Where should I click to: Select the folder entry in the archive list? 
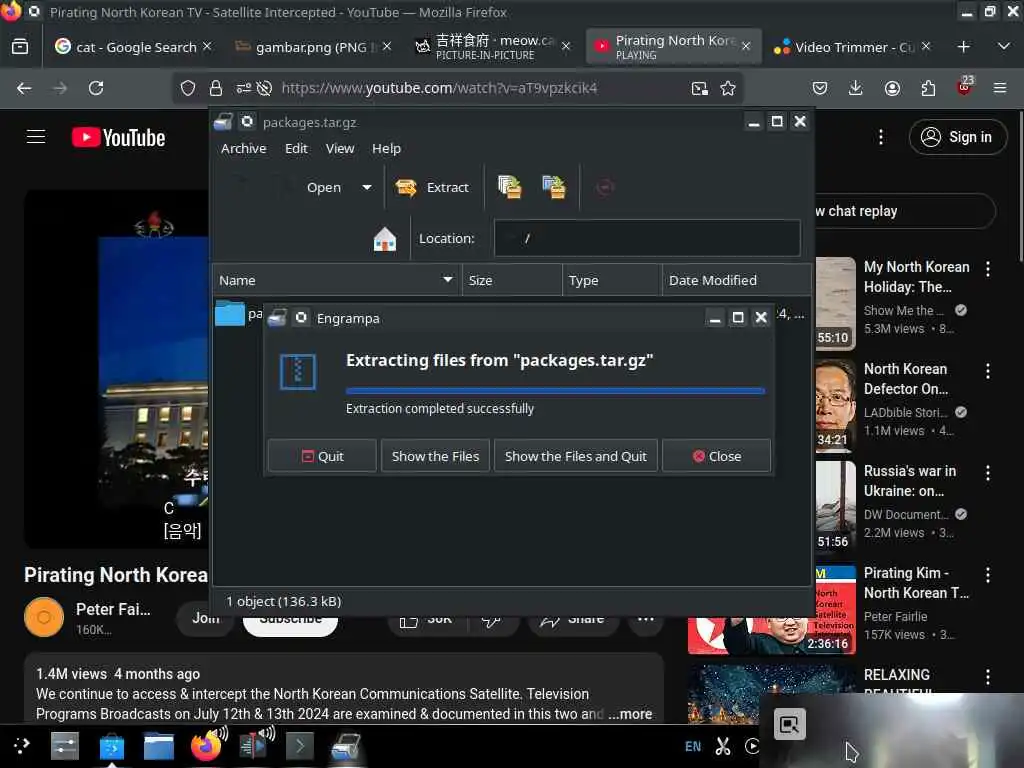(x=238, y=314)
